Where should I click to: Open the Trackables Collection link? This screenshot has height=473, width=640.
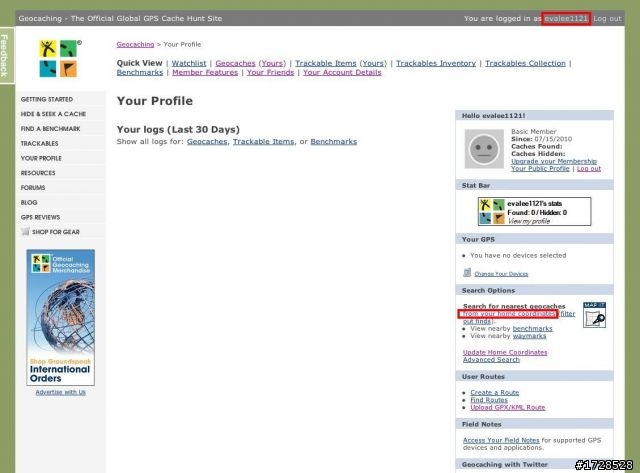525,63
